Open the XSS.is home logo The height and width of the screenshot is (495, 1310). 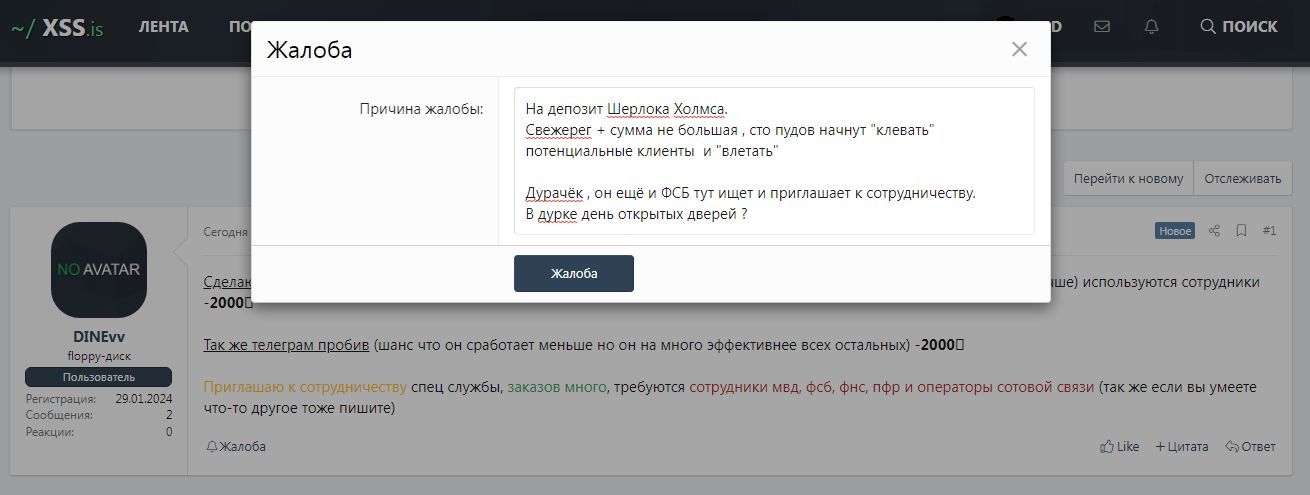pyautogui.click(x=58, y=28)
